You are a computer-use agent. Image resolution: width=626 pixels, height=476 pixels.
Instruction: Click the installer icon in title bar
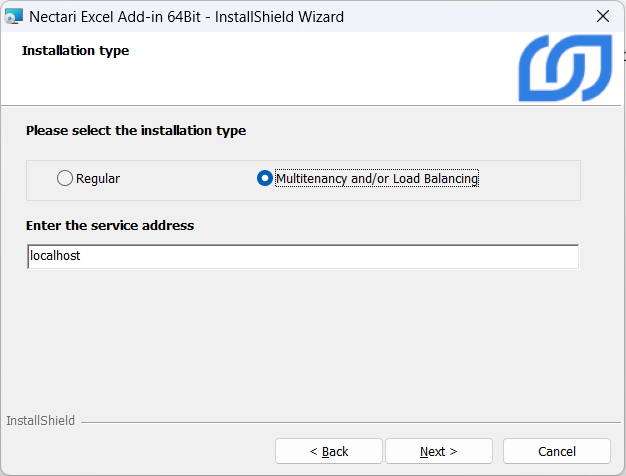point(14,17)
